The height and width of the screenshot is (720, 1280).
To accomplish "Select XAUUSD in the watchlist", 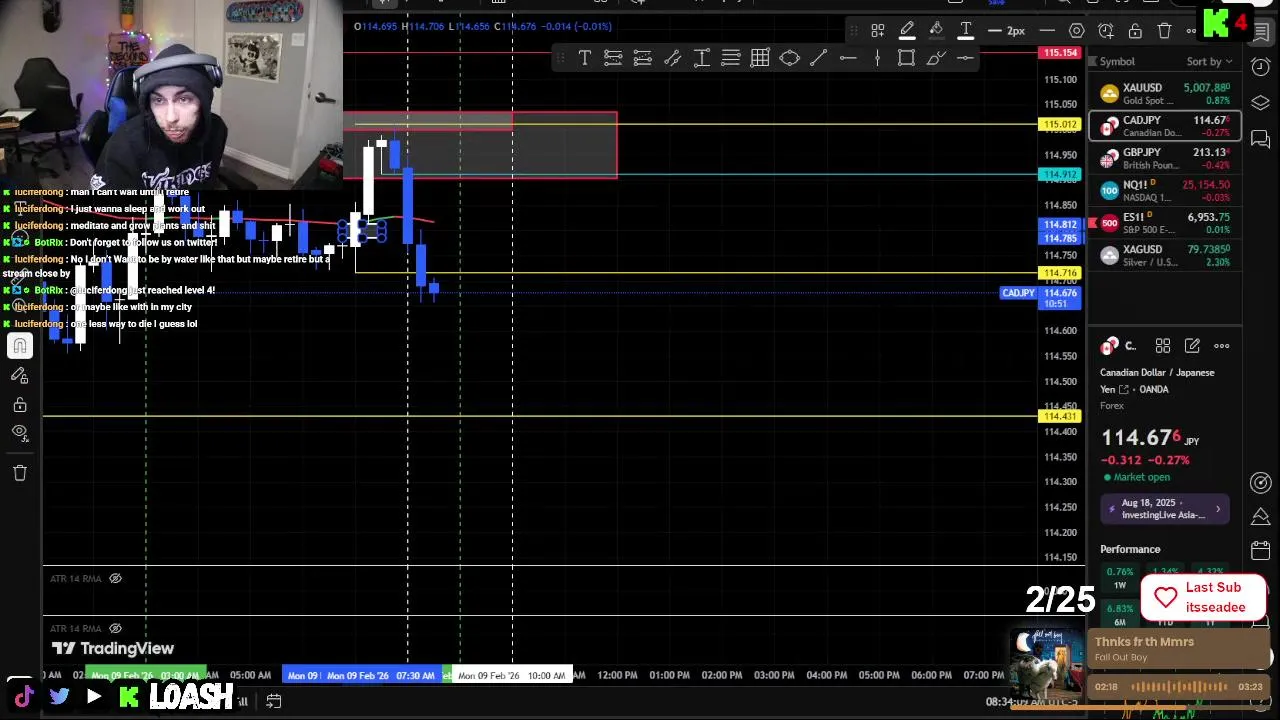I will click(1166, 94).
